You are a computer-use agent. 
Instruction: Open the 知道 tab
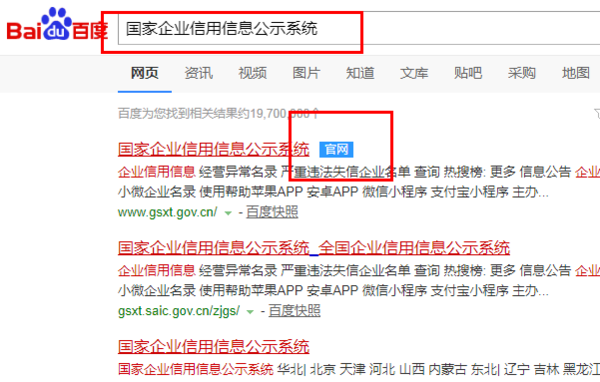point(360,73)
